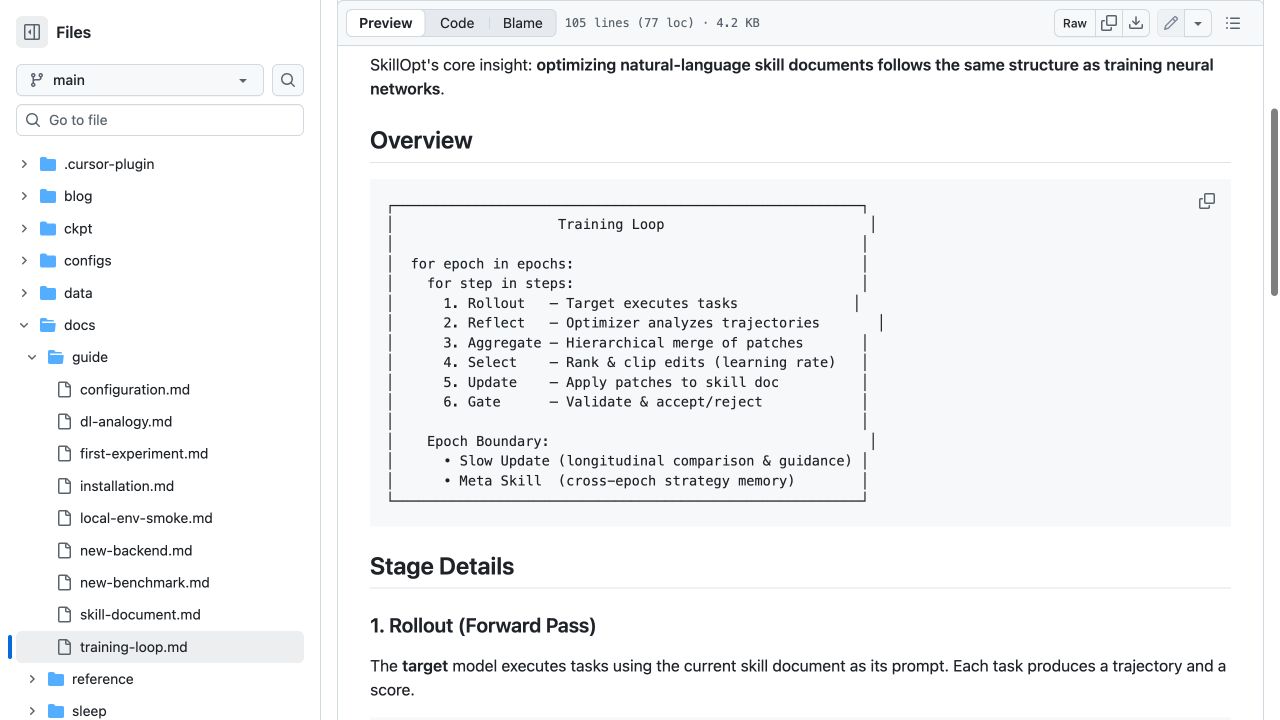Click the folder icon beside configs
1280x720 pixels.
(x=48, y=260)
